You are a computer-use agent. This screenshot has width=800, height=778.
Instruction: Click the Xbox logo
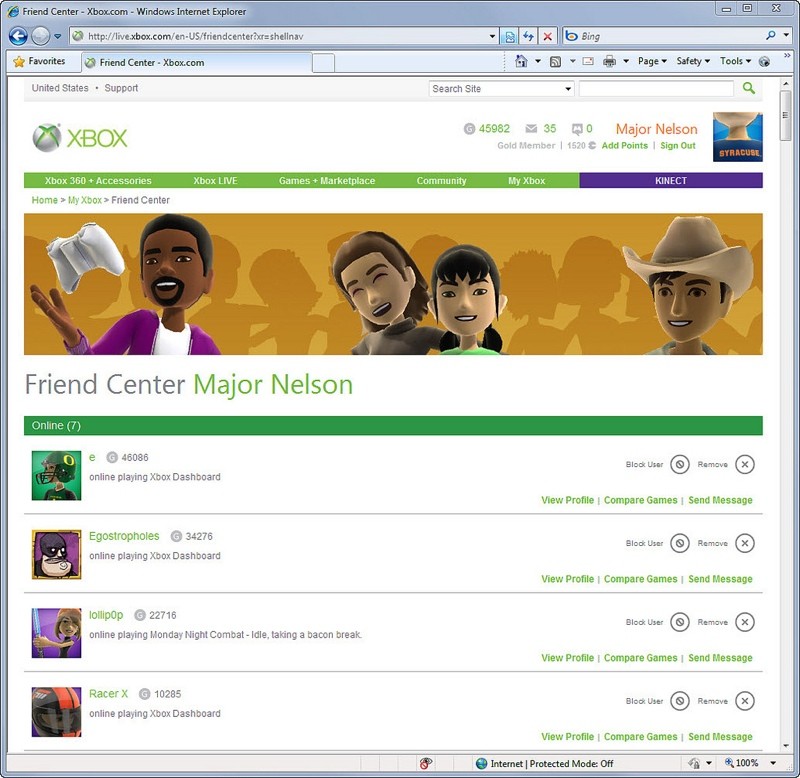80,137
